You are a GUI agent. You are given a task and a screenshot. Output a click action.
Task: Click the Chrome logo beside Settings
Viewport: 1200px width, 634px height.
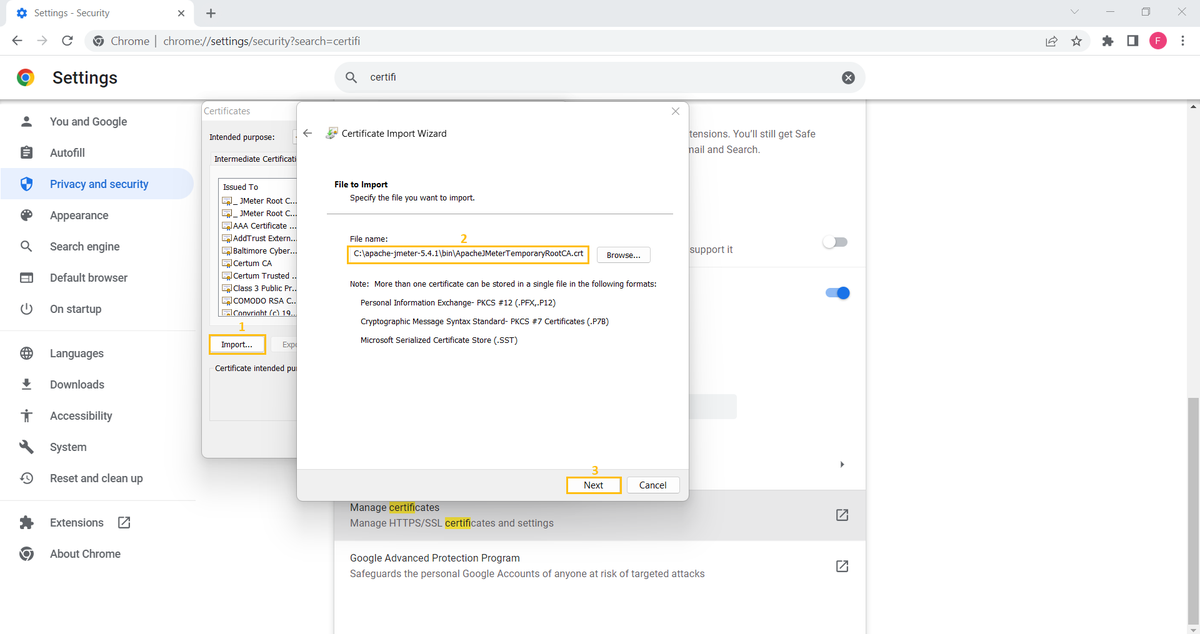[26, 77]
